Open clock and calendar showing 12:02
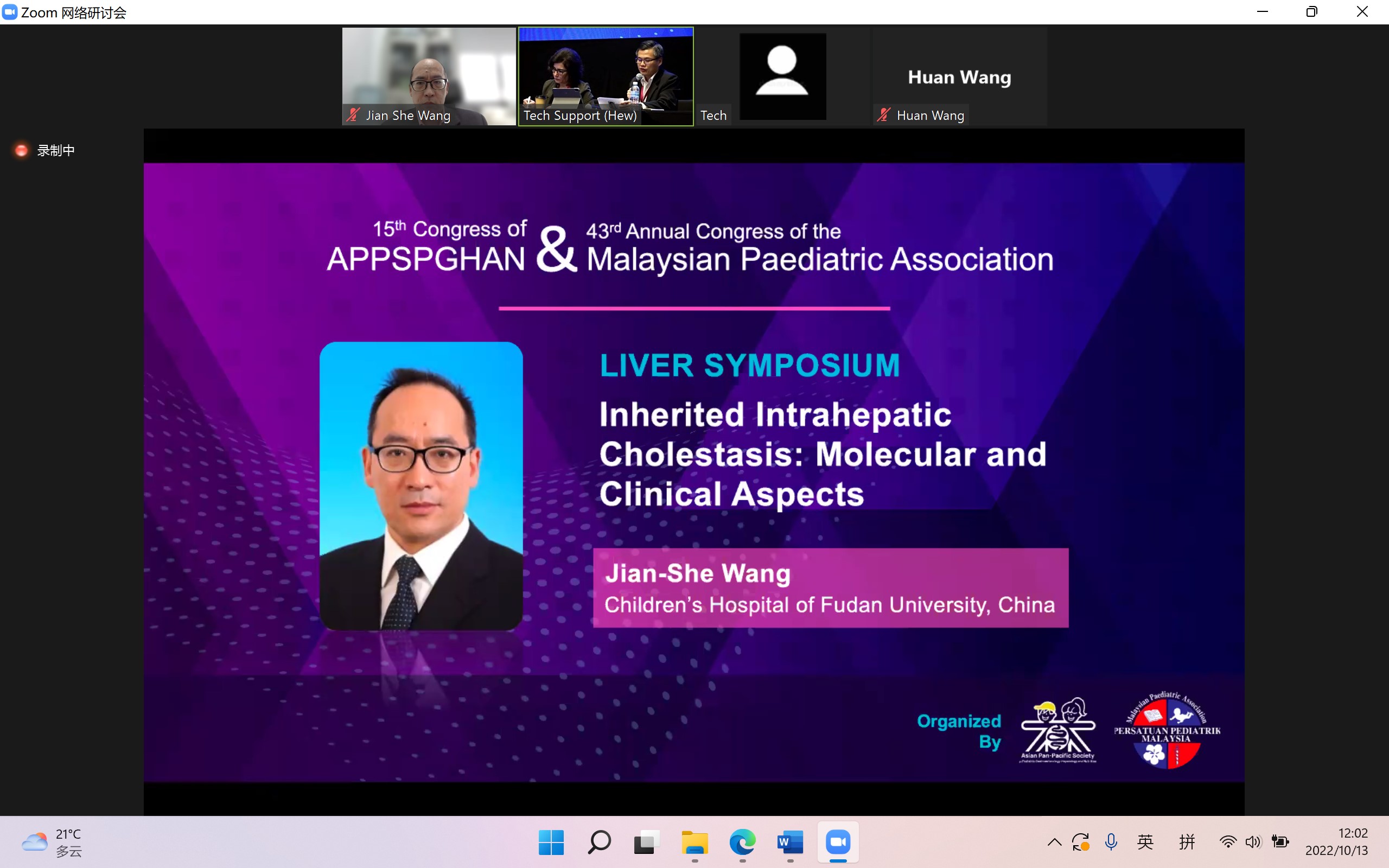Screen dimensions: 1389x868 pyautogui.click(x=1337, y=842)
